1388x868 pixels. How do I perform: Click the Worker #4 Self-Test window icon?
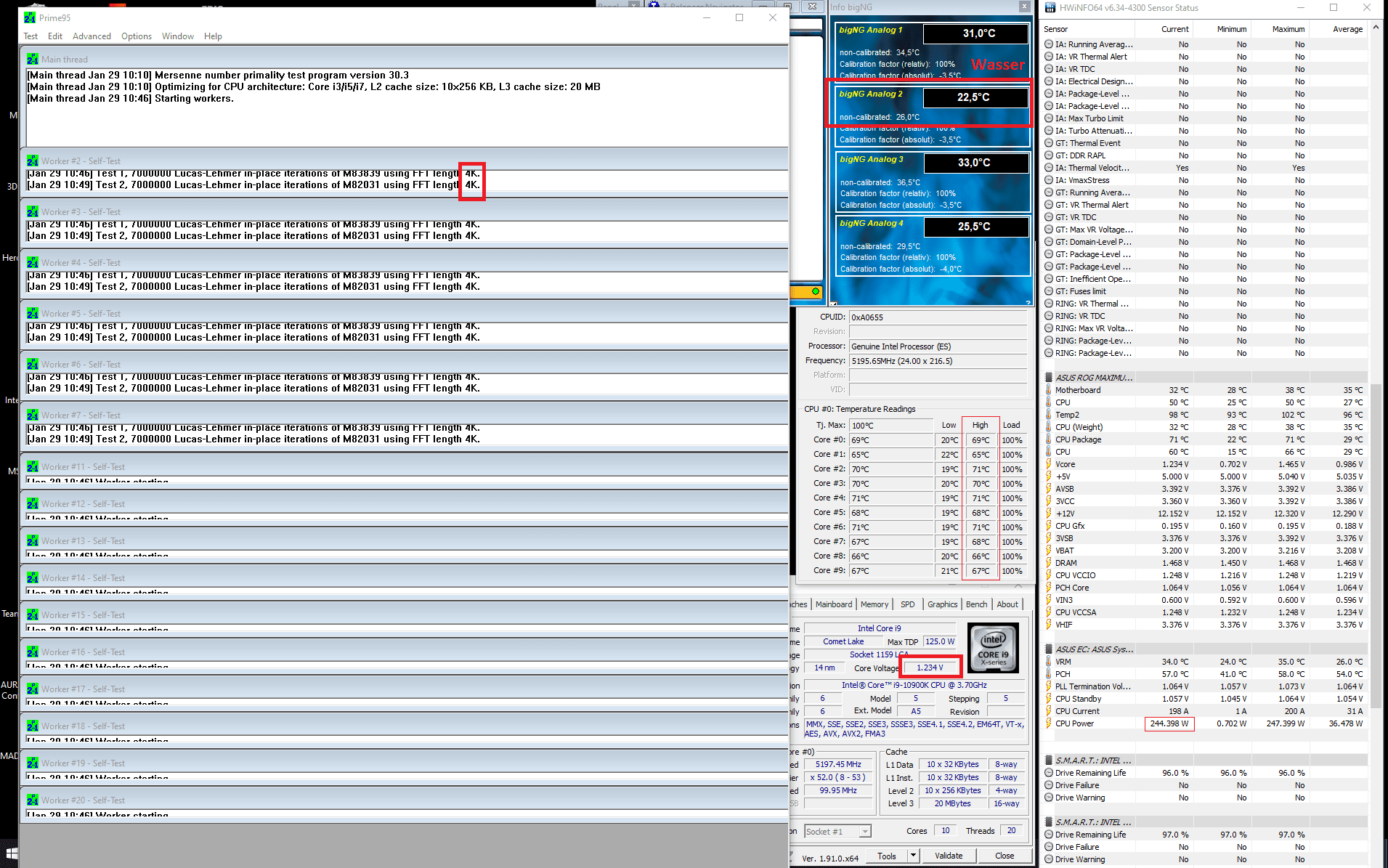(33, 263)
